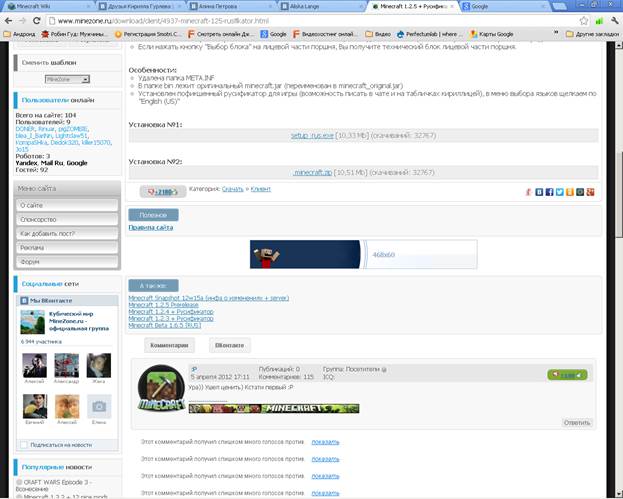Open Minecraft 1.2.5 Prerelease link

tap(163, 305)
